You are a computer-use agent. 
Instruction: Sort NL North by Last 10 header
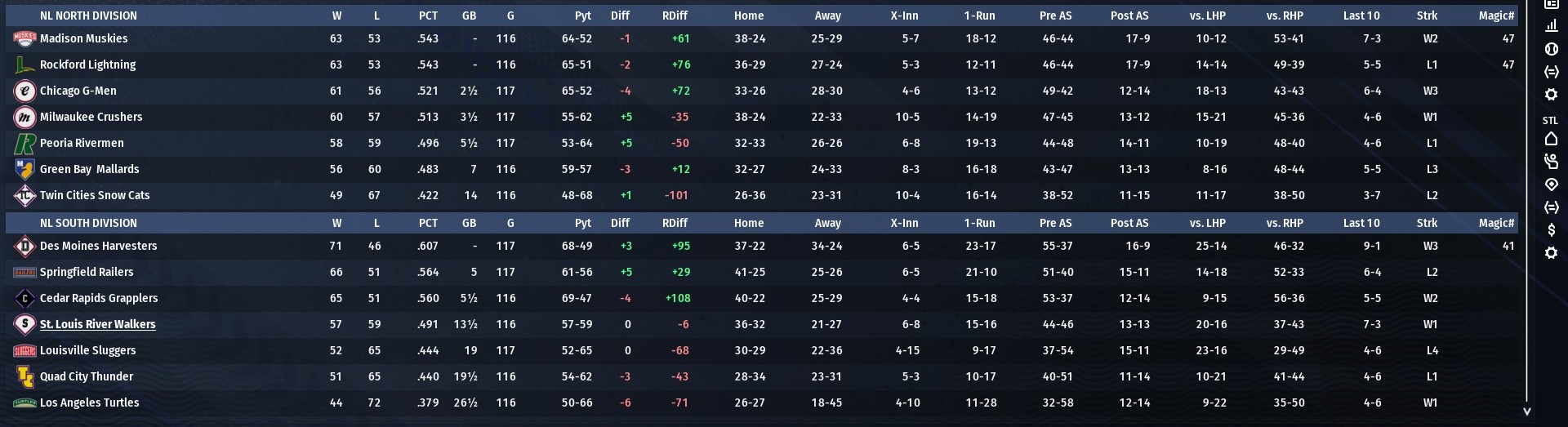[x=1361, y=16]
